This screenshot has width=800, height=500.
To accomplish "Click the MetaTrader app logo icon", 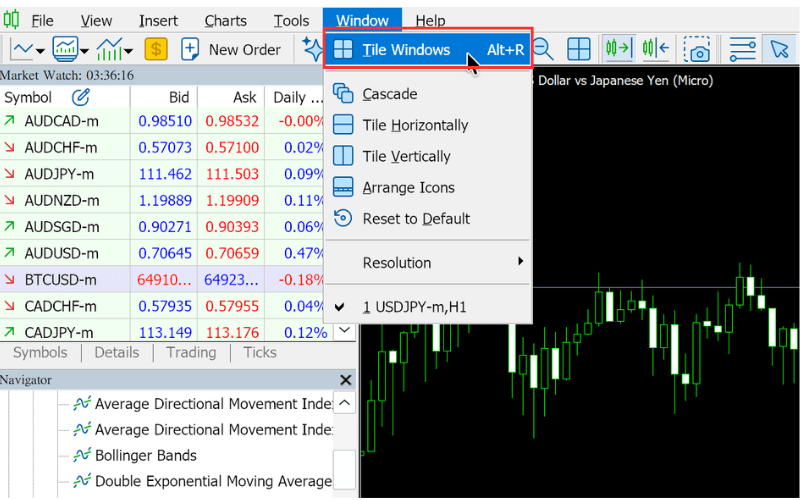I will [11, 20].
